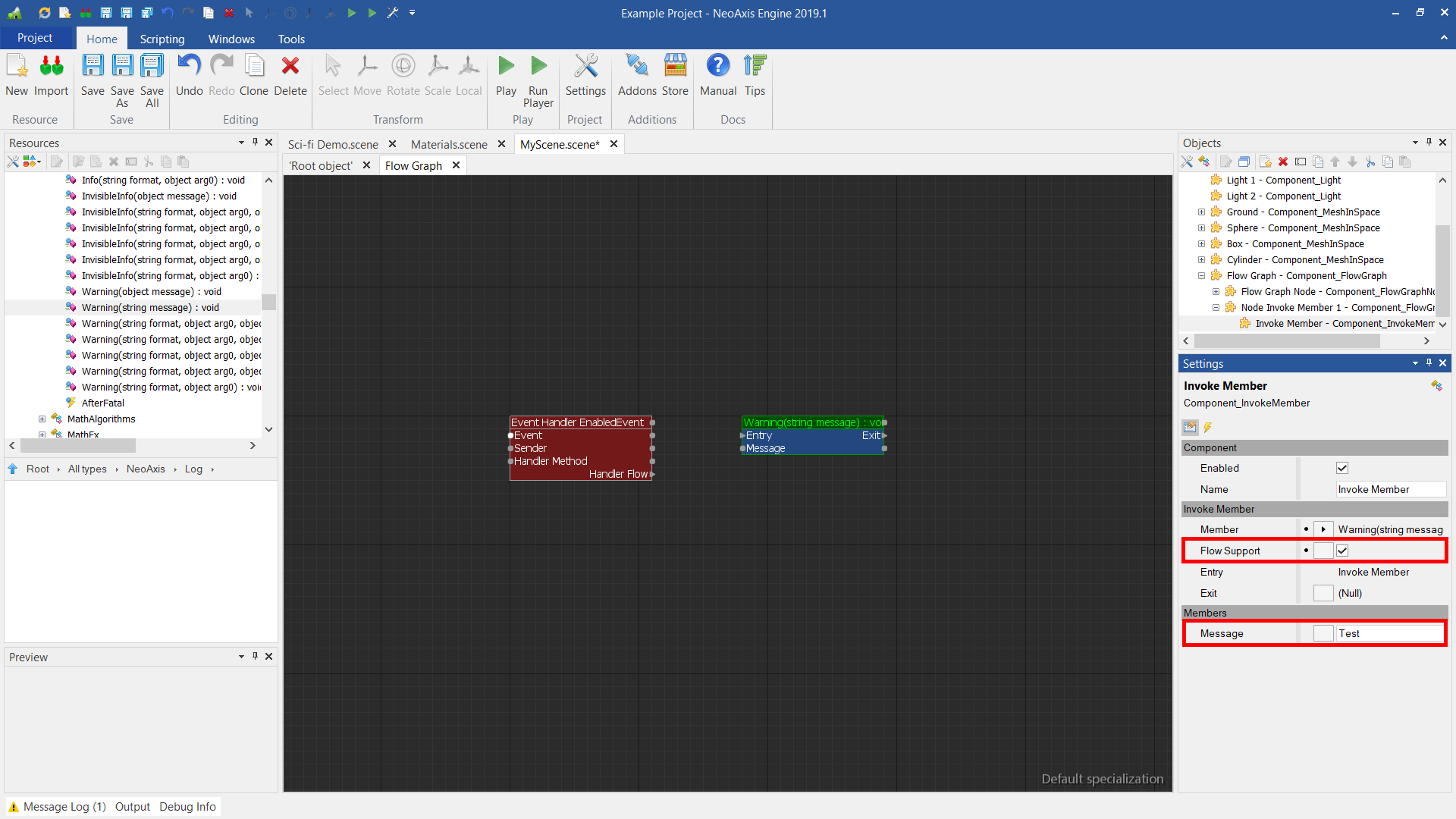Click the Save All icon in ribbon
The height and width of the screenshot is (819, 1456).
[x=152, y=67]
